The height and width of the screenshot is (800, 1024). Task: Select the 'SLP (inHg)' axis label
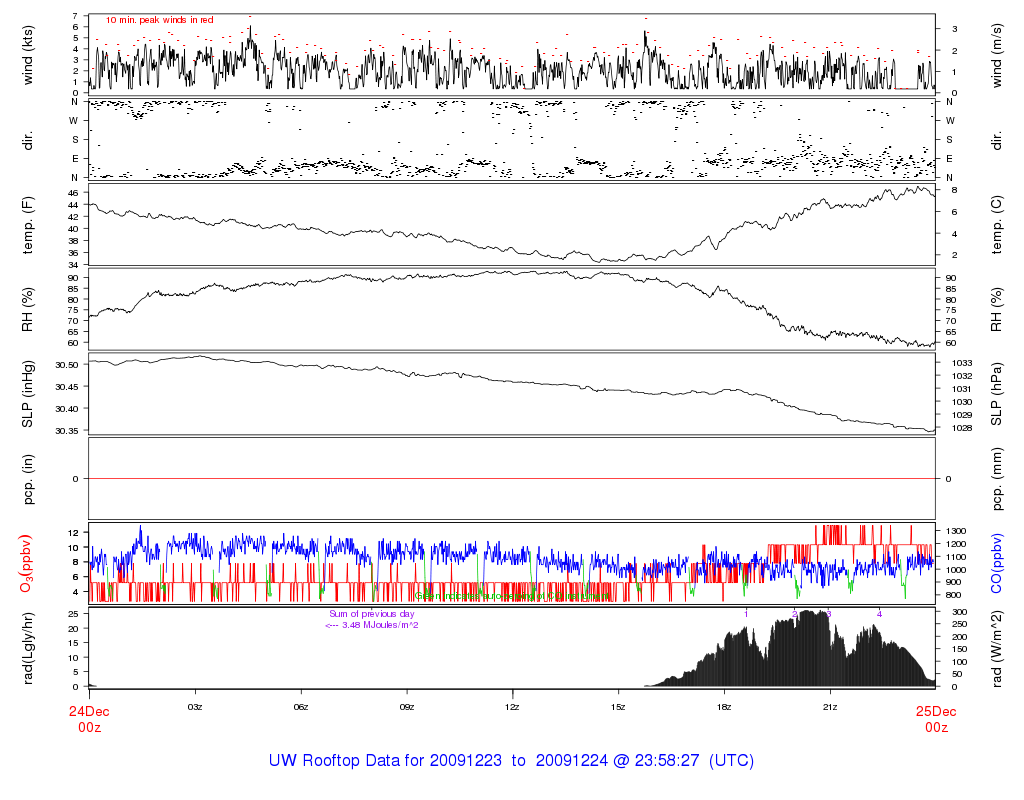tap(27, 394)
